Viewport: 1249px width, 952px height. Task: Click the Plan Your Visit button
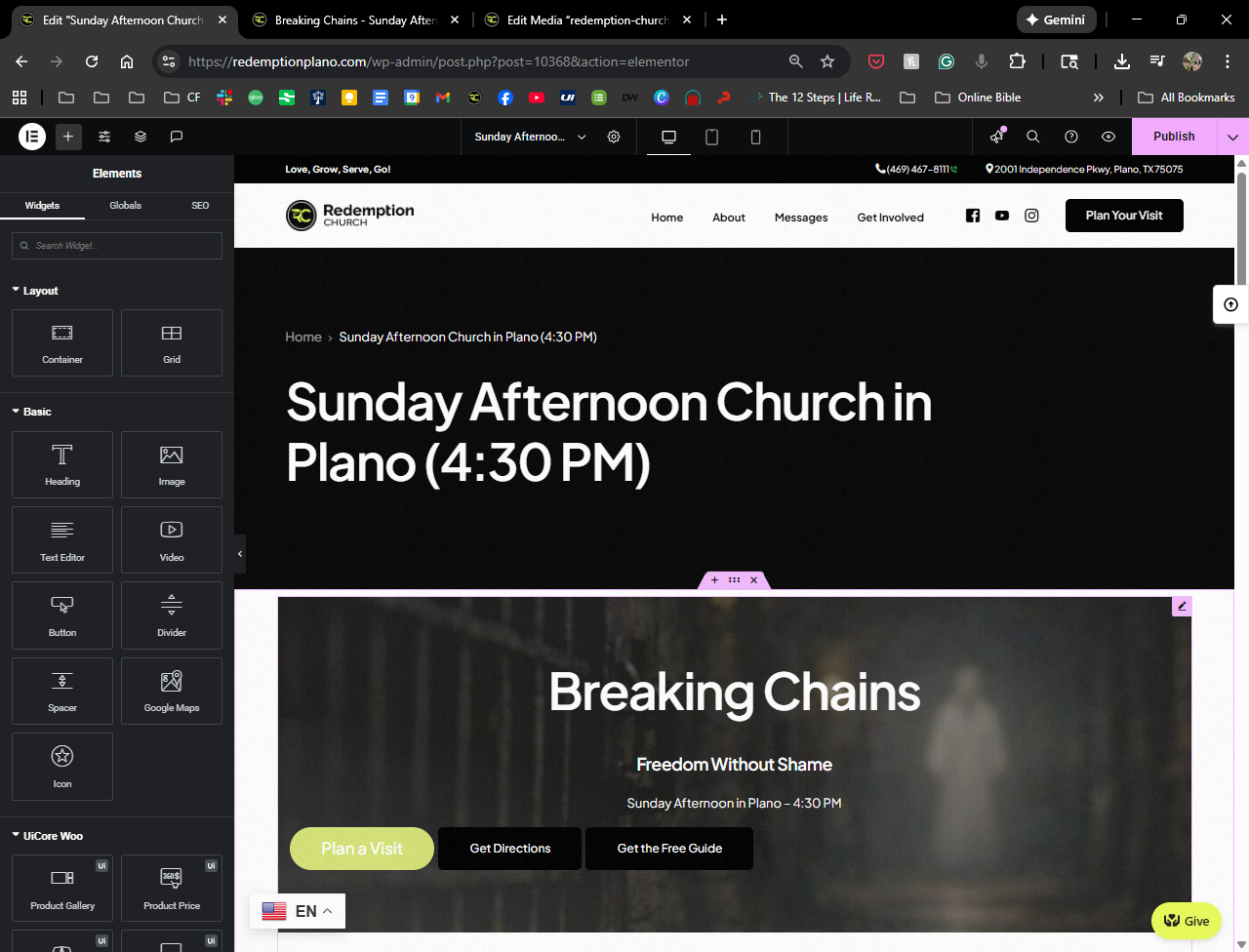point(1124,216)
